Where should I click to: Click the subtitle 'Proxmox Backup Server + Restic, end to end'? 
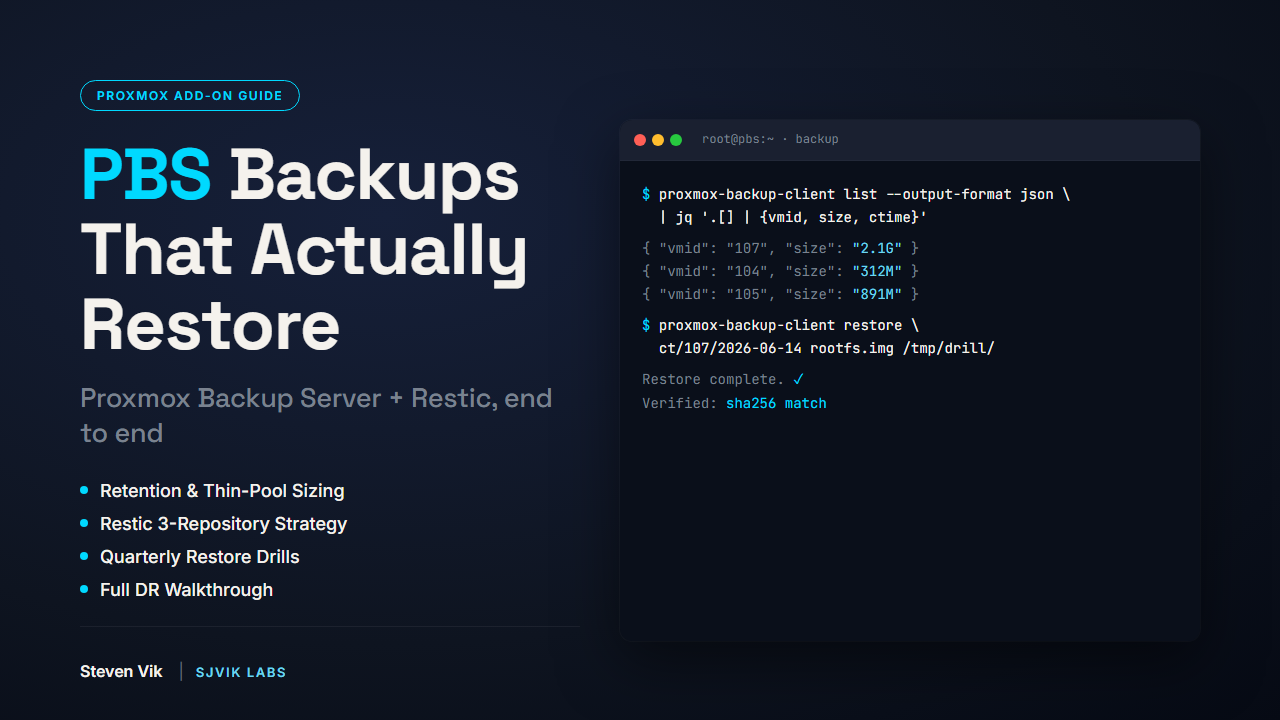(316, 415)
